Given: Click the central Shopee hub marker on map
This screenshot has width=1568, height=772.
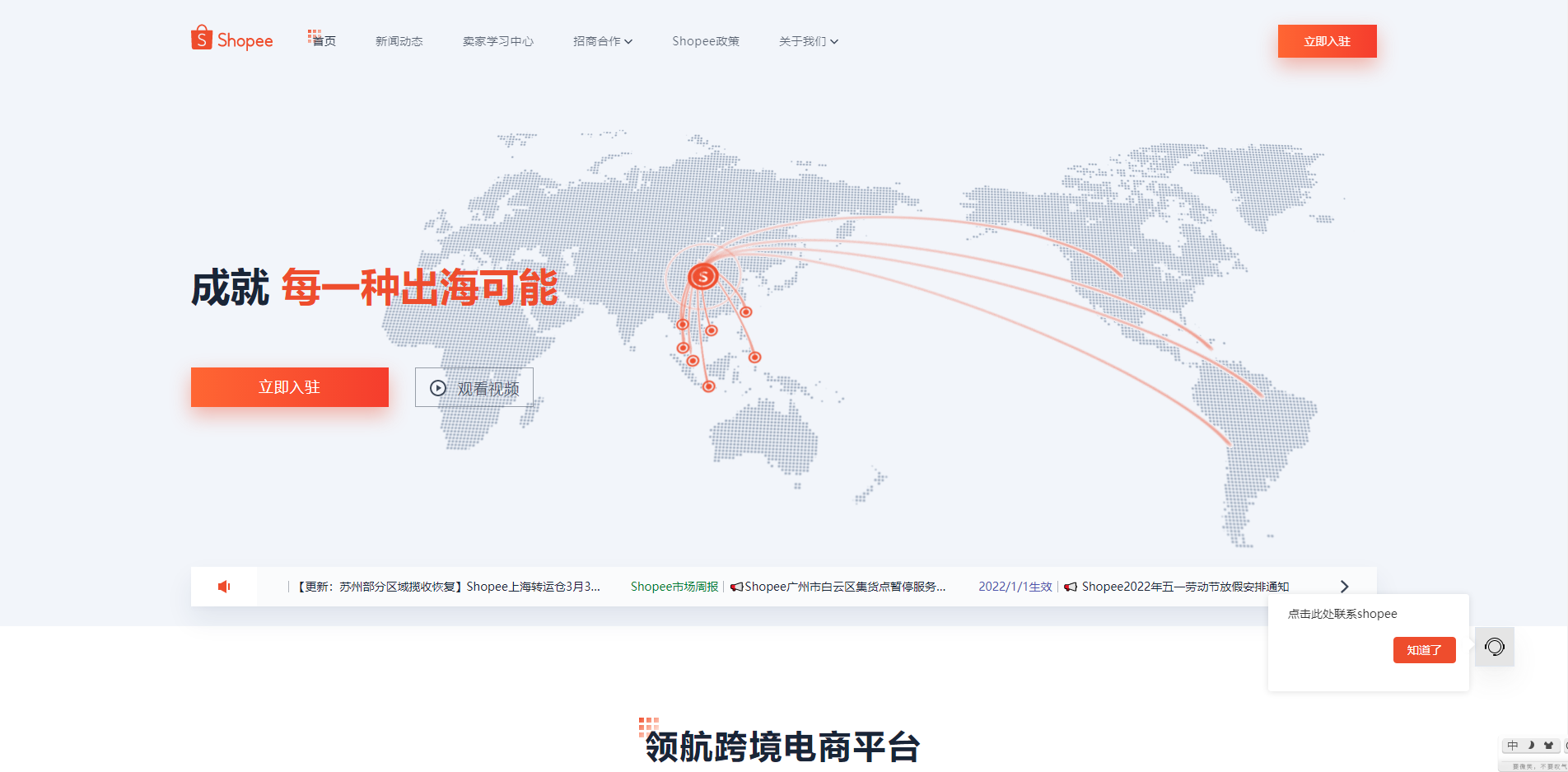Looking at the screenshot, I should coord(703,277).
